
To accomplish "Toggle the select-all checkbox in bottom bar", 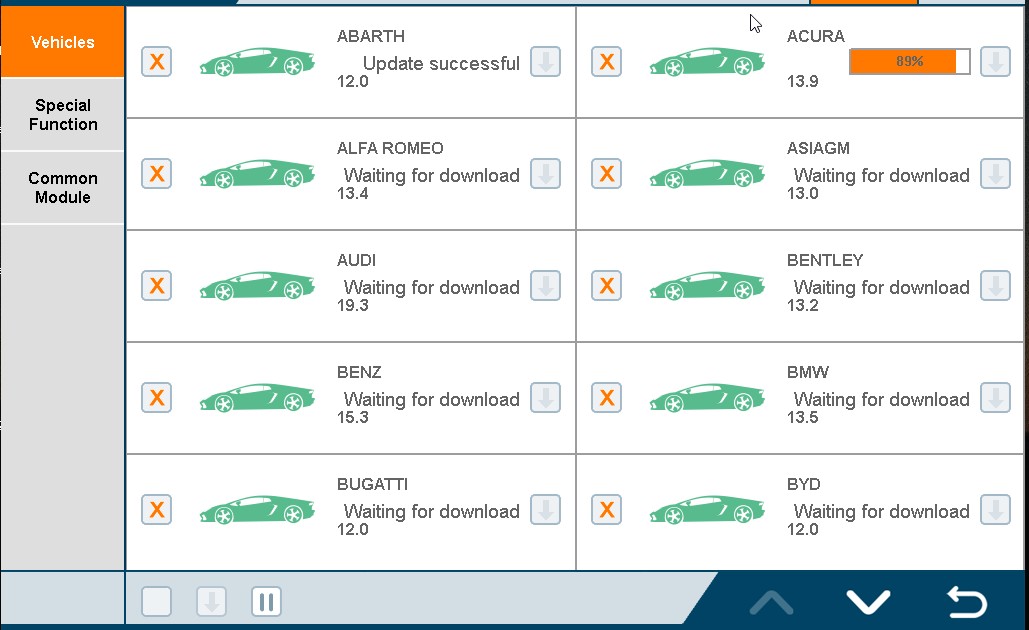I will pyautogui.click(x=156, y=602).
